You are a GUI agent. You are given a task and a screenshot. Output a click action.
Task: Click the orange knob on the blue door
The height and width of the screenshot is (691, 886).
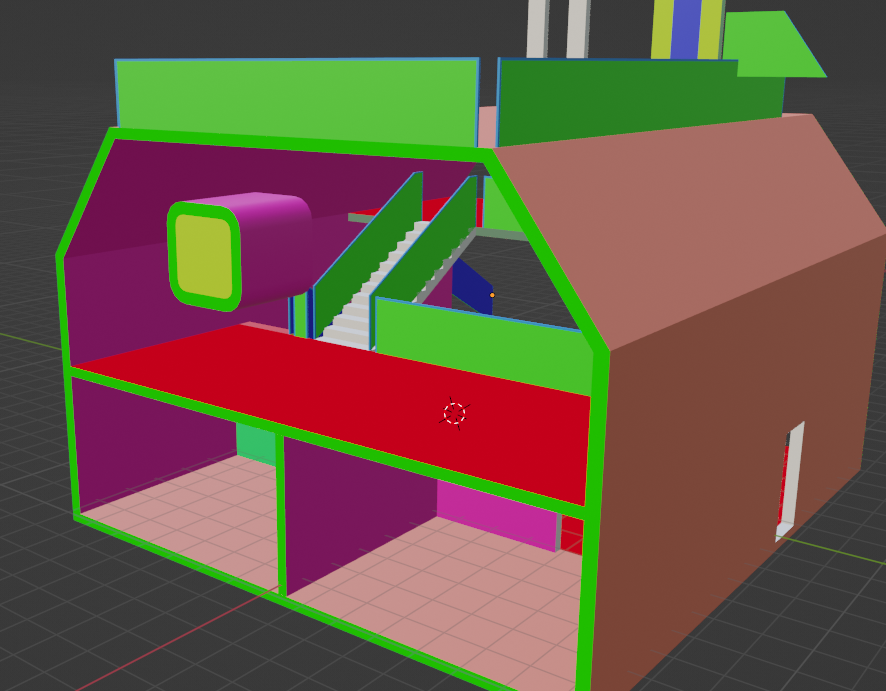coord(492,295)
